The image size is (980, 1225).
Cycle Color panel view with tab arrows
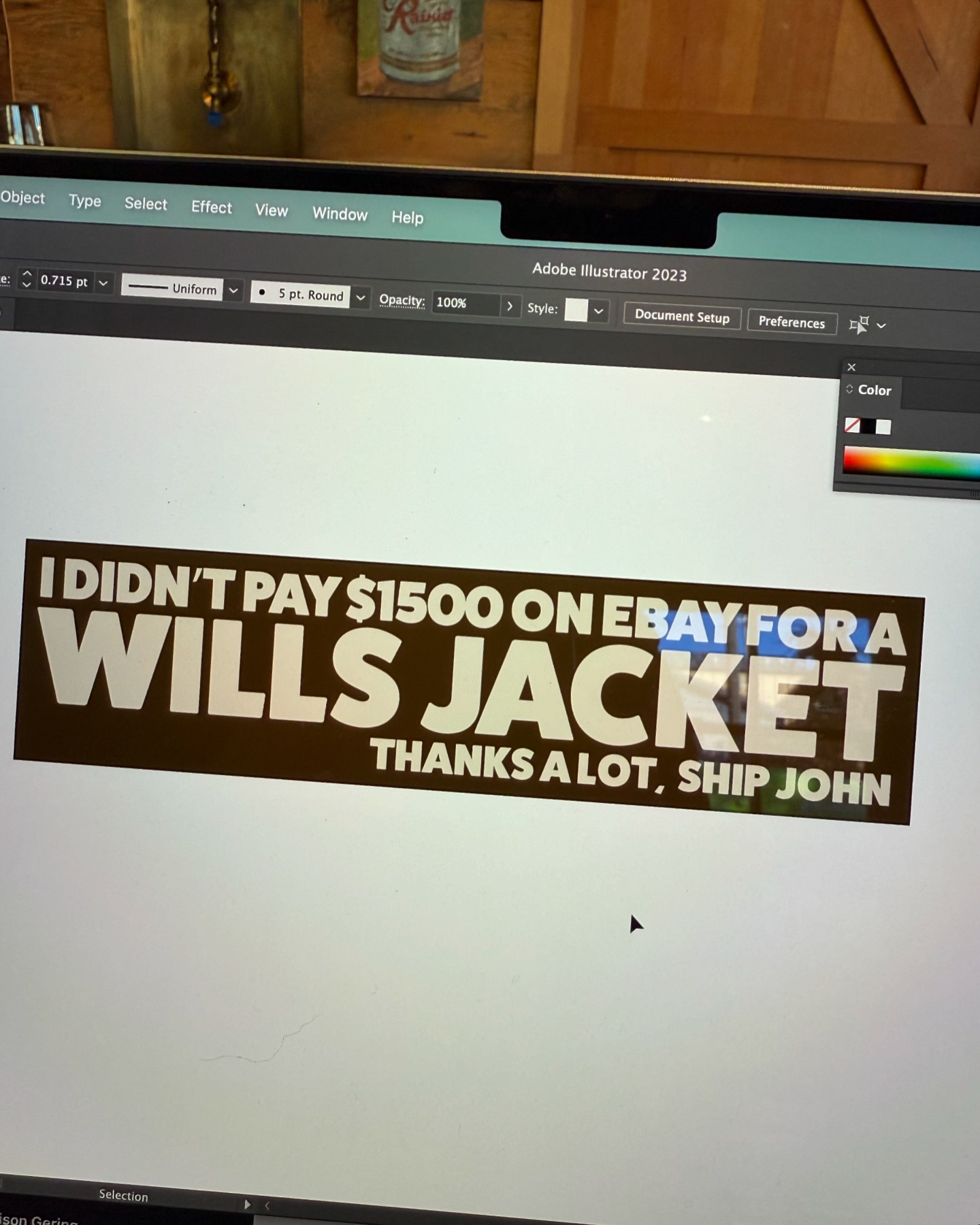click(x=849, y=389)
